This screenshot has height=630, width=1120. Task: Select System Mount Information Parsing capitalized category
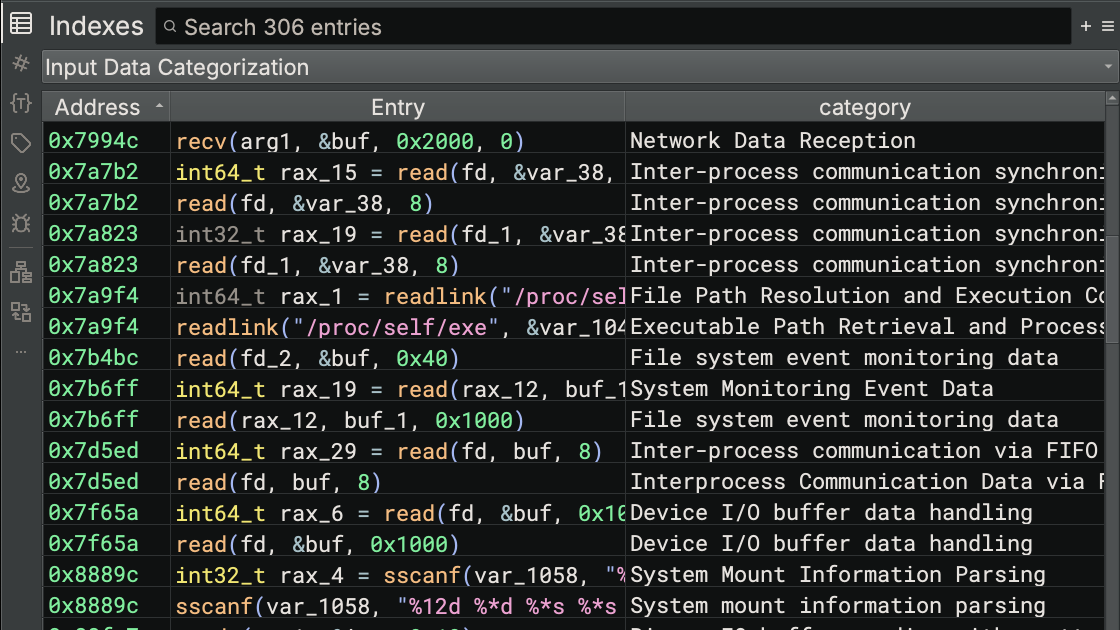coord(837,575)
